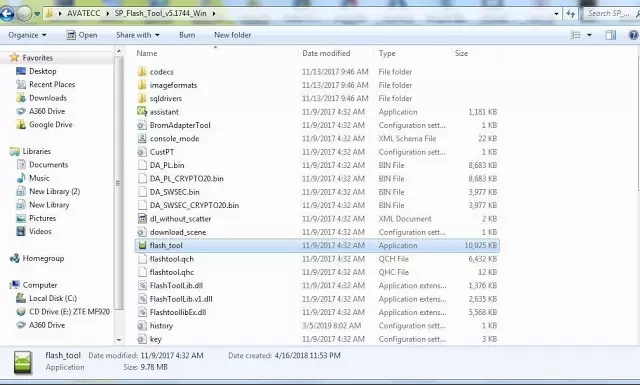Sort by Type column header
640x385 pixels.
[387, 53]
